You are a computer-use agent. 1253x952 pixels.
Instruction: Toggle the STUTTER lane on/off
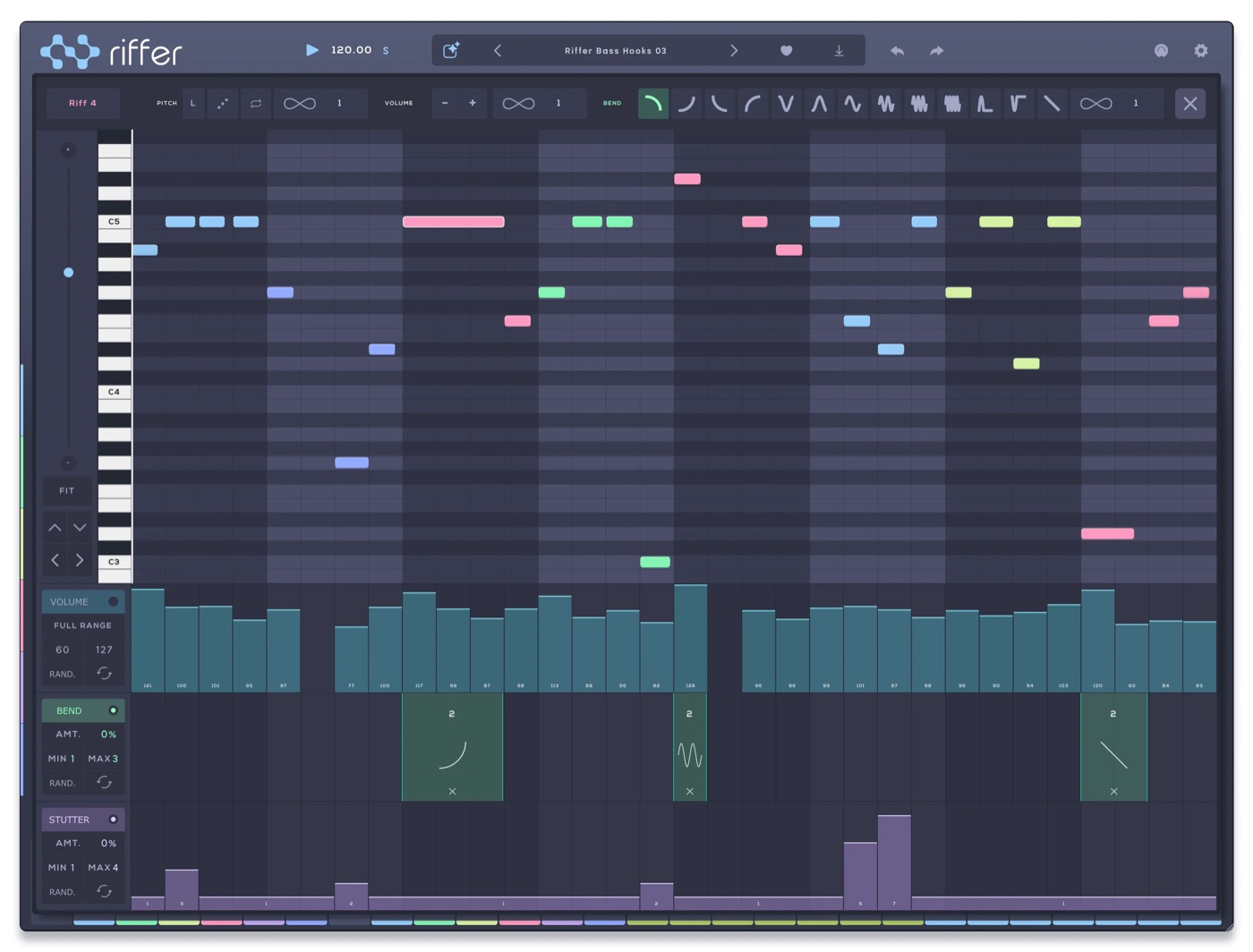click(113, 820)
